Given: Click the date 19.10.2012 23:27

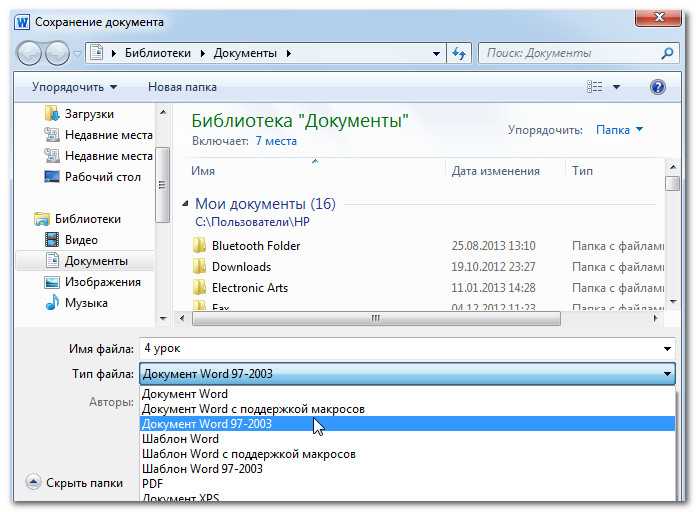Looking at the screenshot, I should (x=493, y=267).
